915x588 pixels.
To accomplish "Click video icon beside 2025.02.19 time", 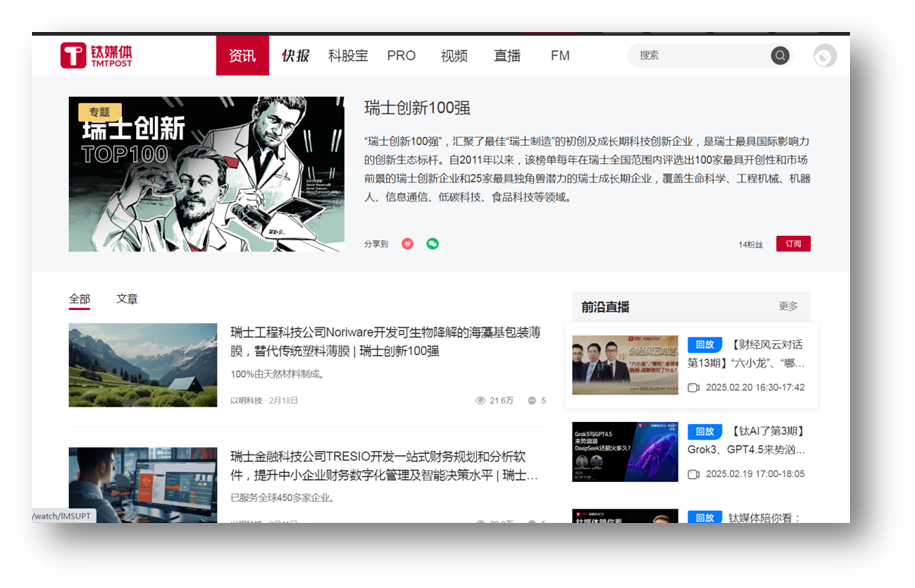I will (x=693, y=474).
